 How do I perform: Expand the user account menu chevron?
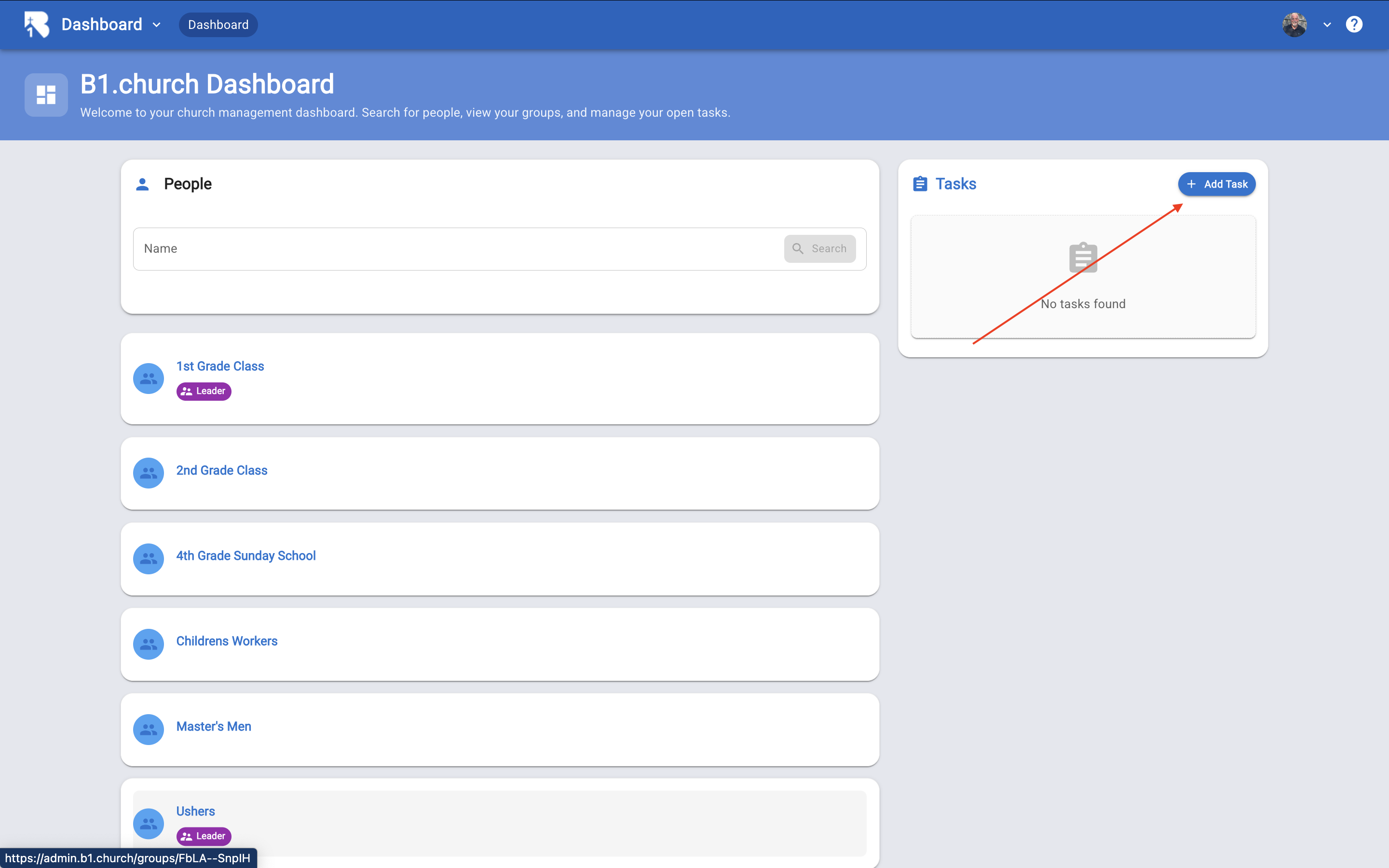1326,25
